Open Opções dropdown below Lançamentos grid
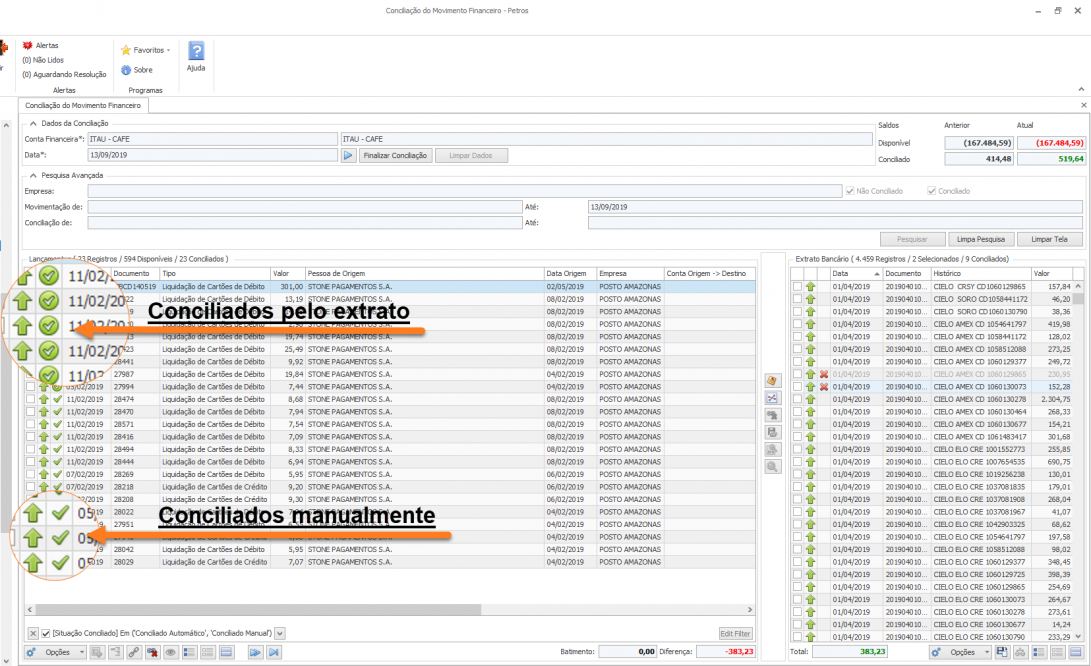The image size is (1091, 666). (55, 652)
